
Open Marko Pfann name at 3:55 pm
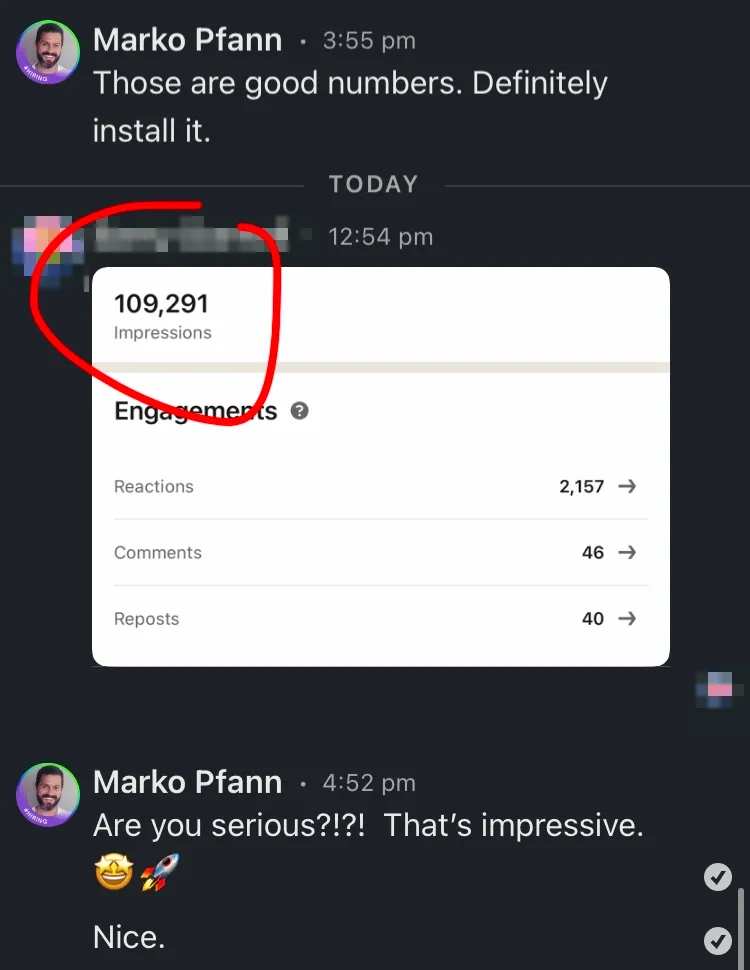click(x=188, y=40)
